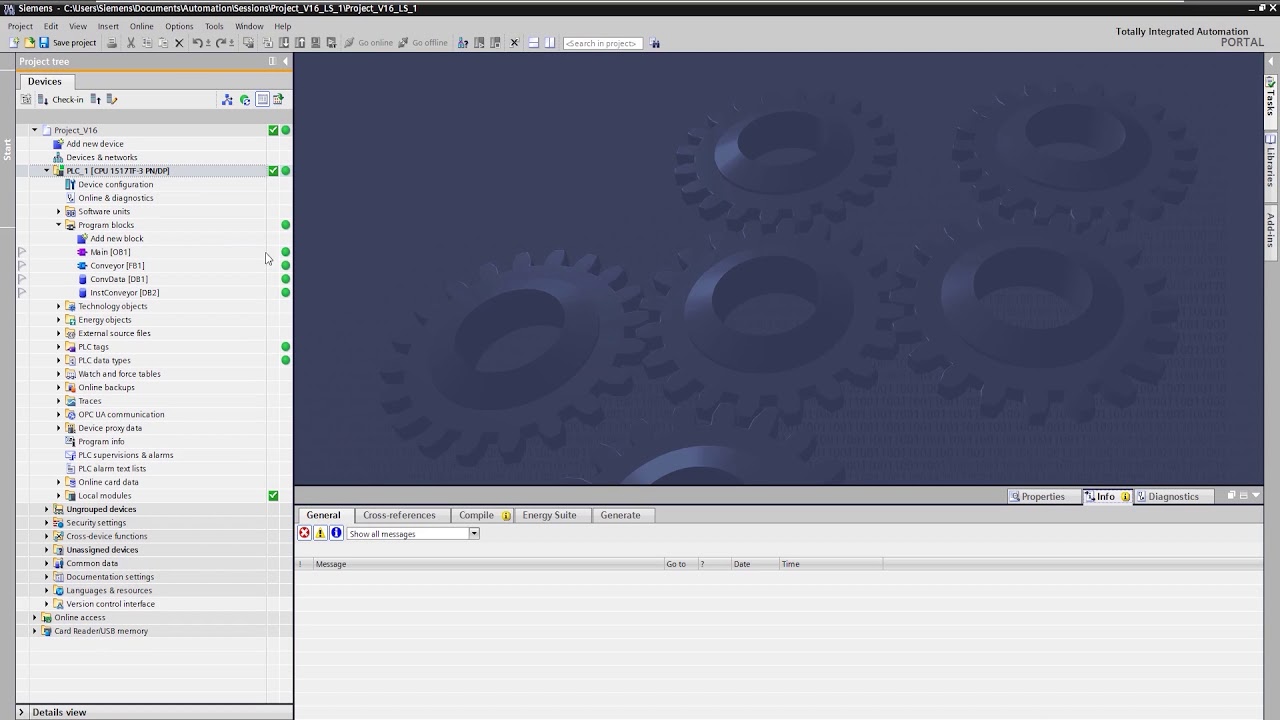Select InstConveyor [DB2] block
1280x720 pixels.
124,293
